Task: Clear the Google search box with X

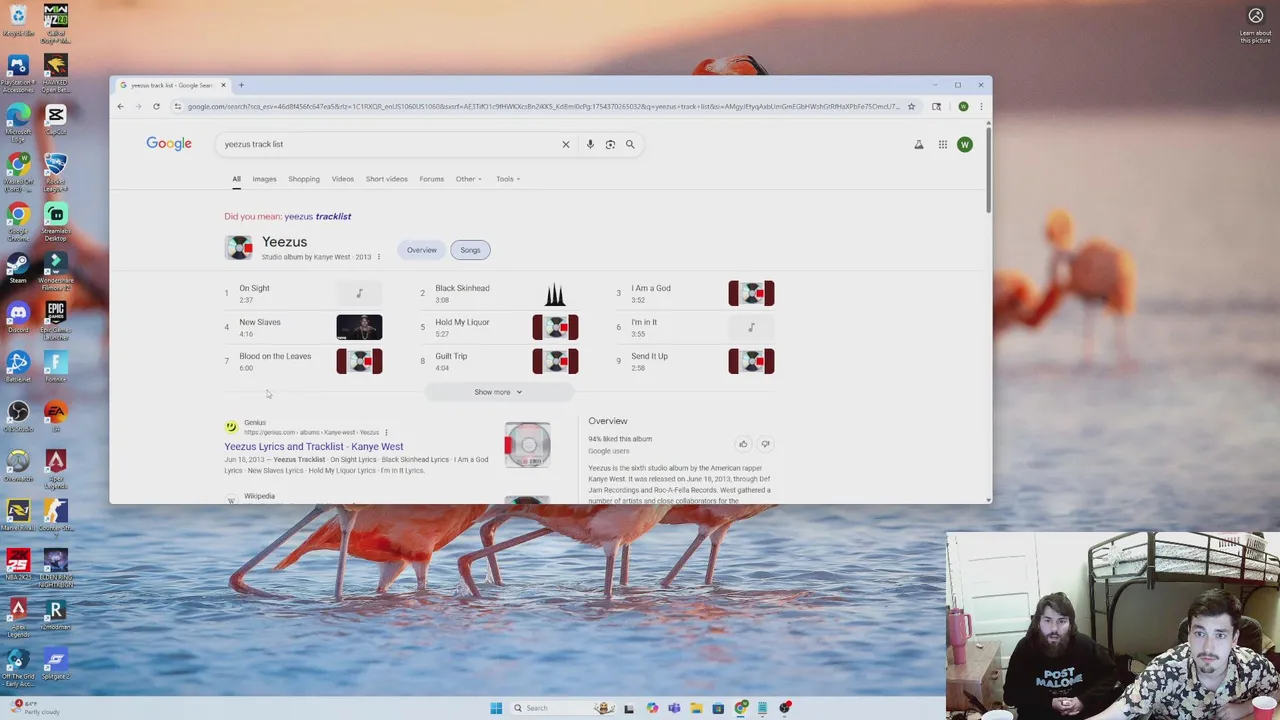Action: 565,144
